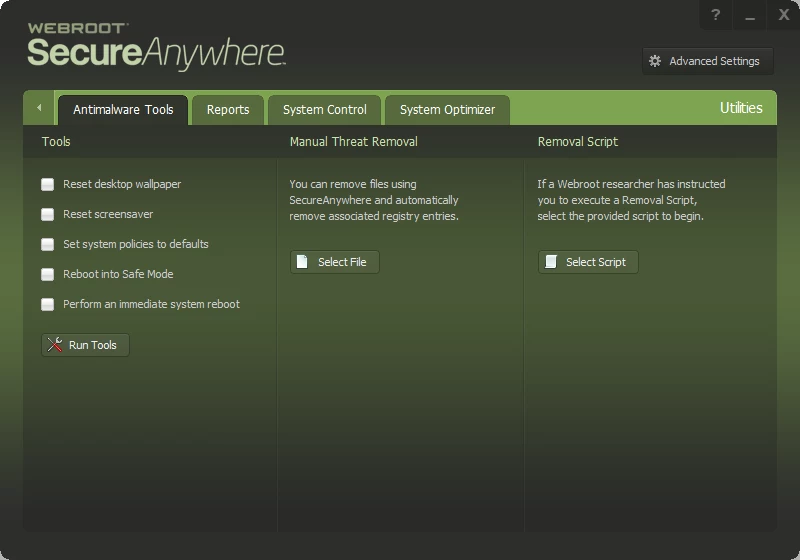Check Set system policies to defaults

click(47, 244)
